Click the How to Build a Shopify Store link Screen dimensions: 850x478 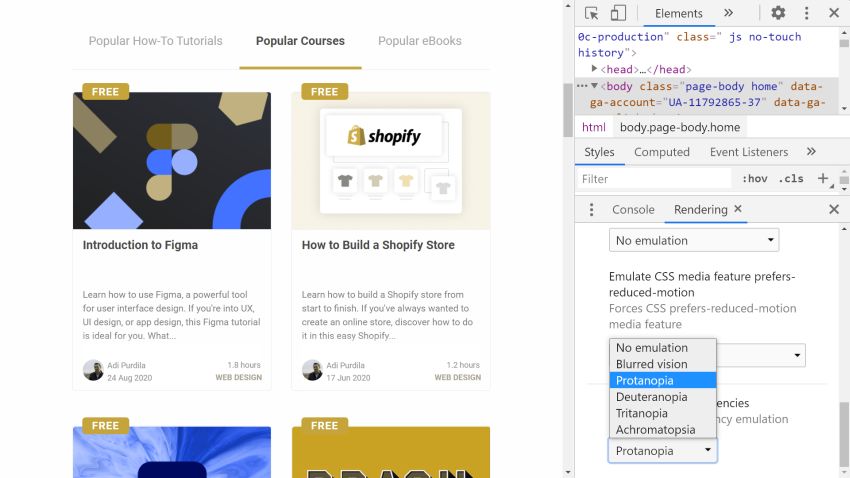click(378, 245)
